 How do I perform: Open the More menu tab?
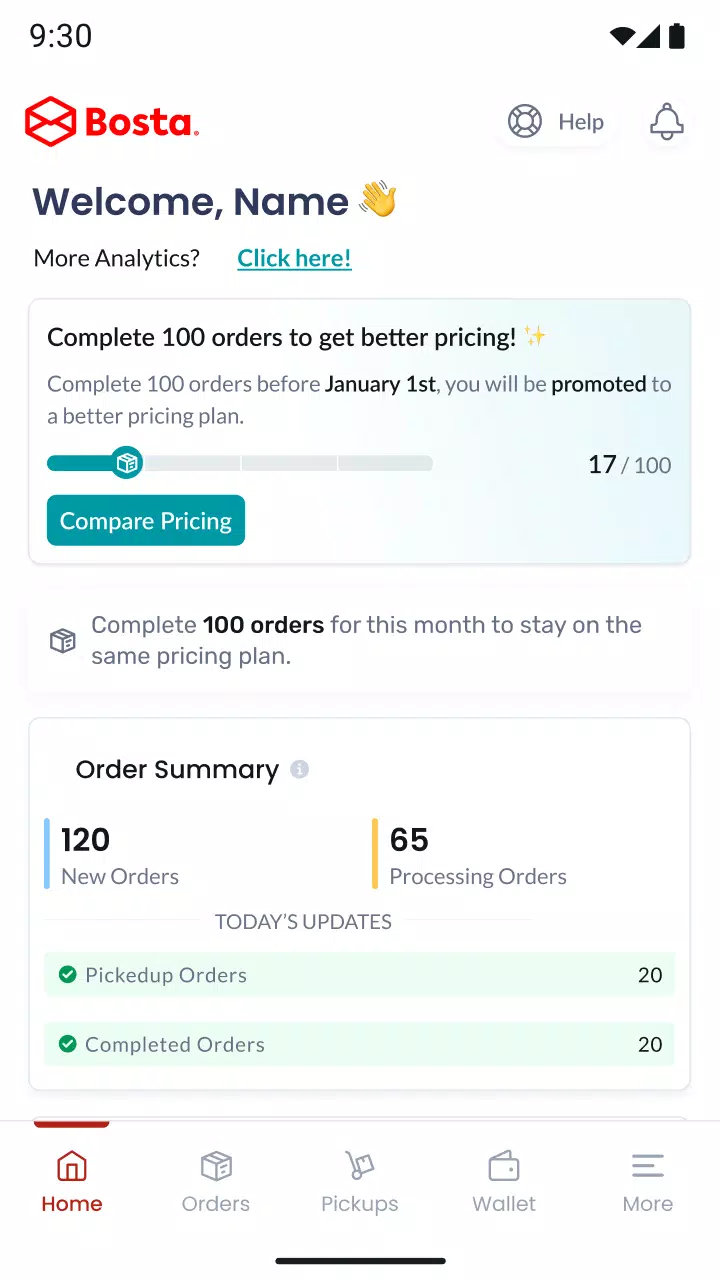click(x=648, y=1181)
